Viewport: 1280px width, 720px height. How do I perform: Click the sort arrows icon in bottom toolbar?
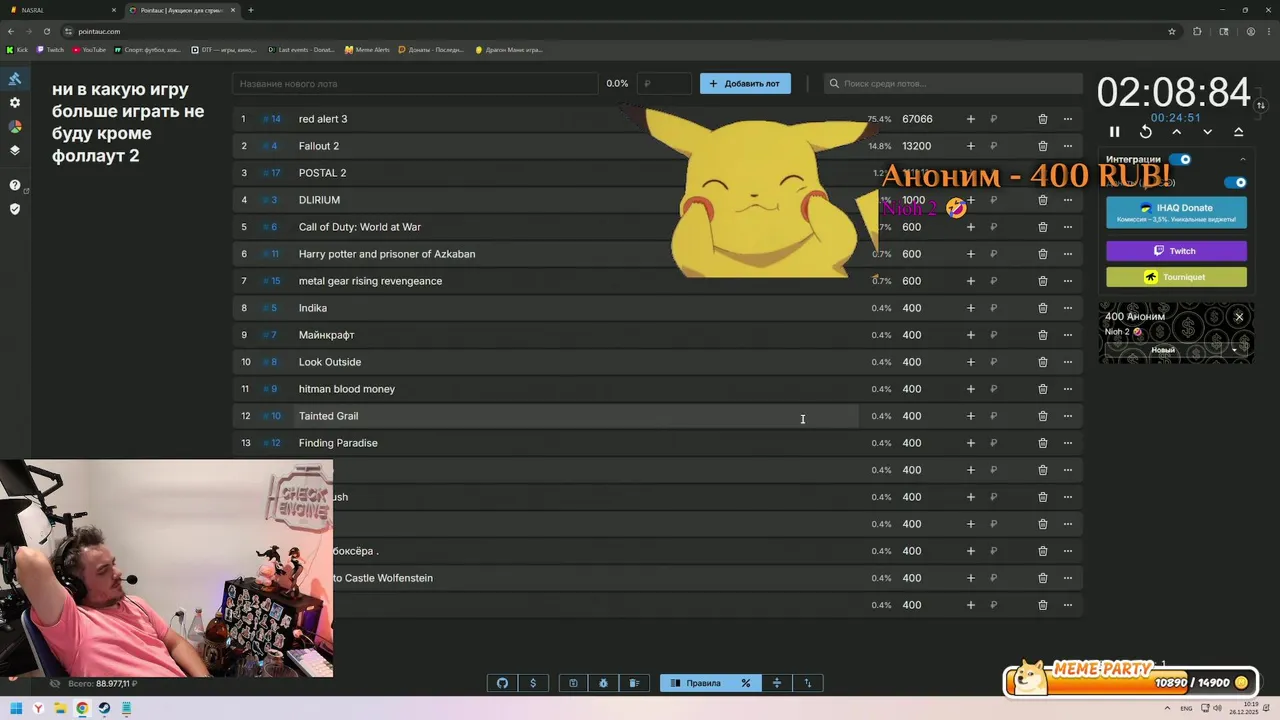807,683
